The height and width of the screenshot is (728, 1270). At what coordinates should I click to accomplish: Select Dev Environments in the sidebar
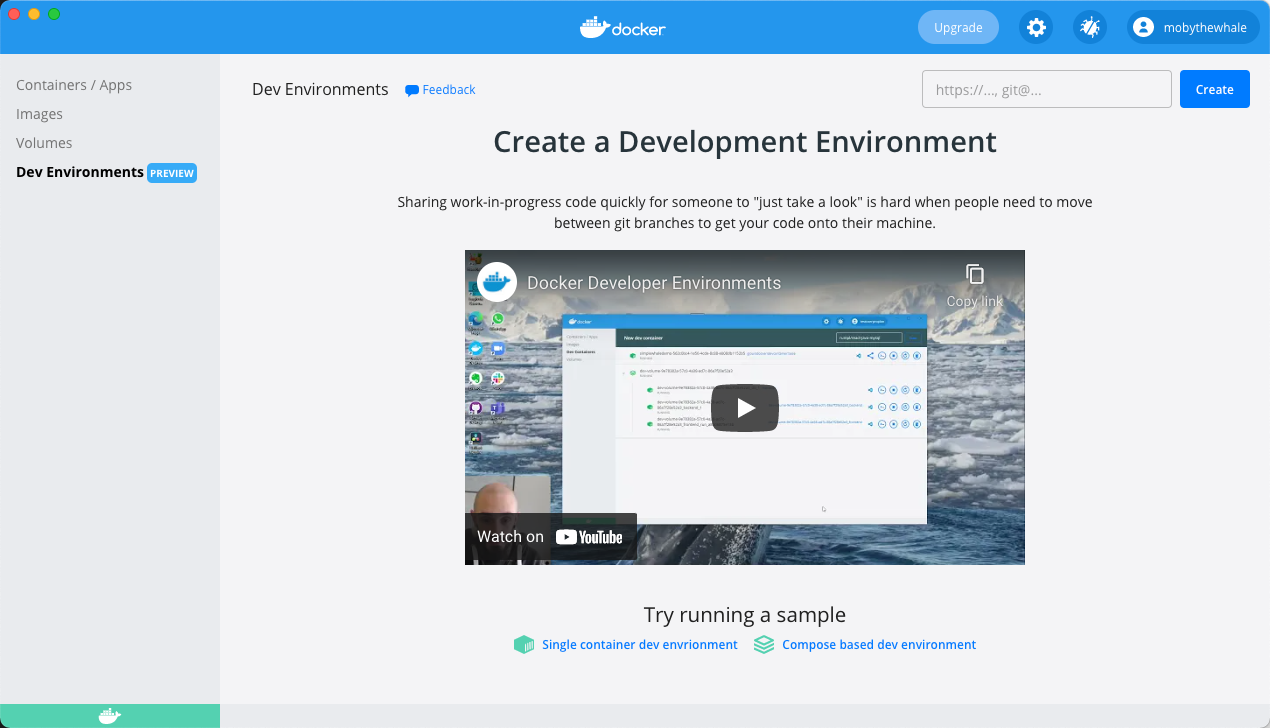(79, 172)
